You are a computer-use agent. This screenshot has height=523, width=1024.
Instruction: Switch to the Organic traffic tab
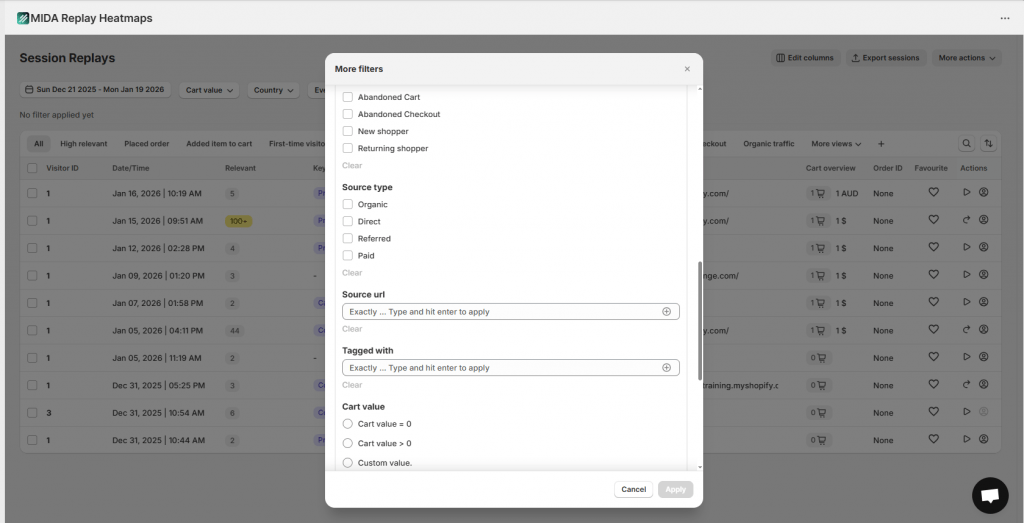click(x=768, y=144)
